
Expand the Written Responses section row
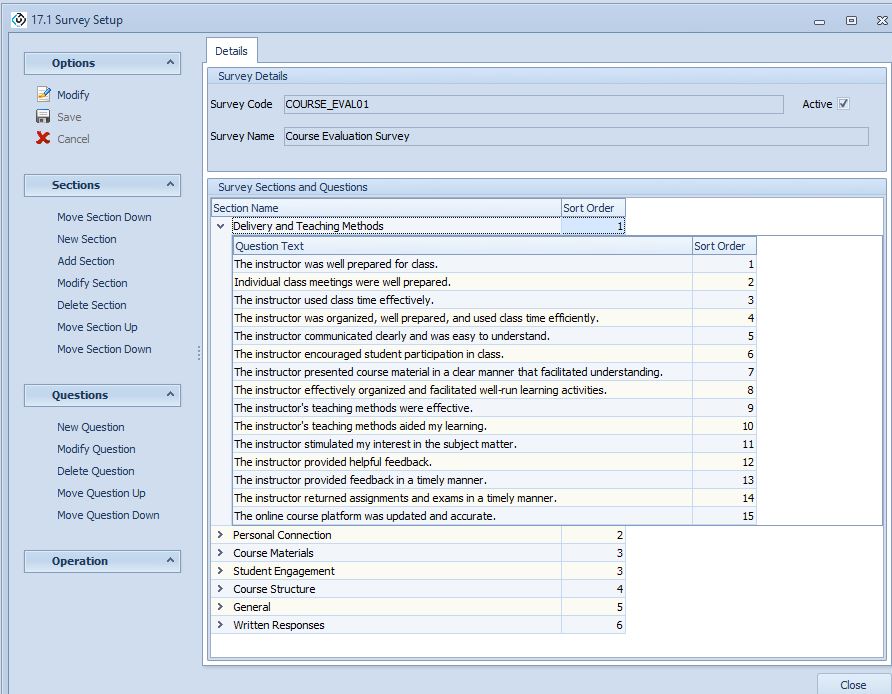[x=221, y=625]
